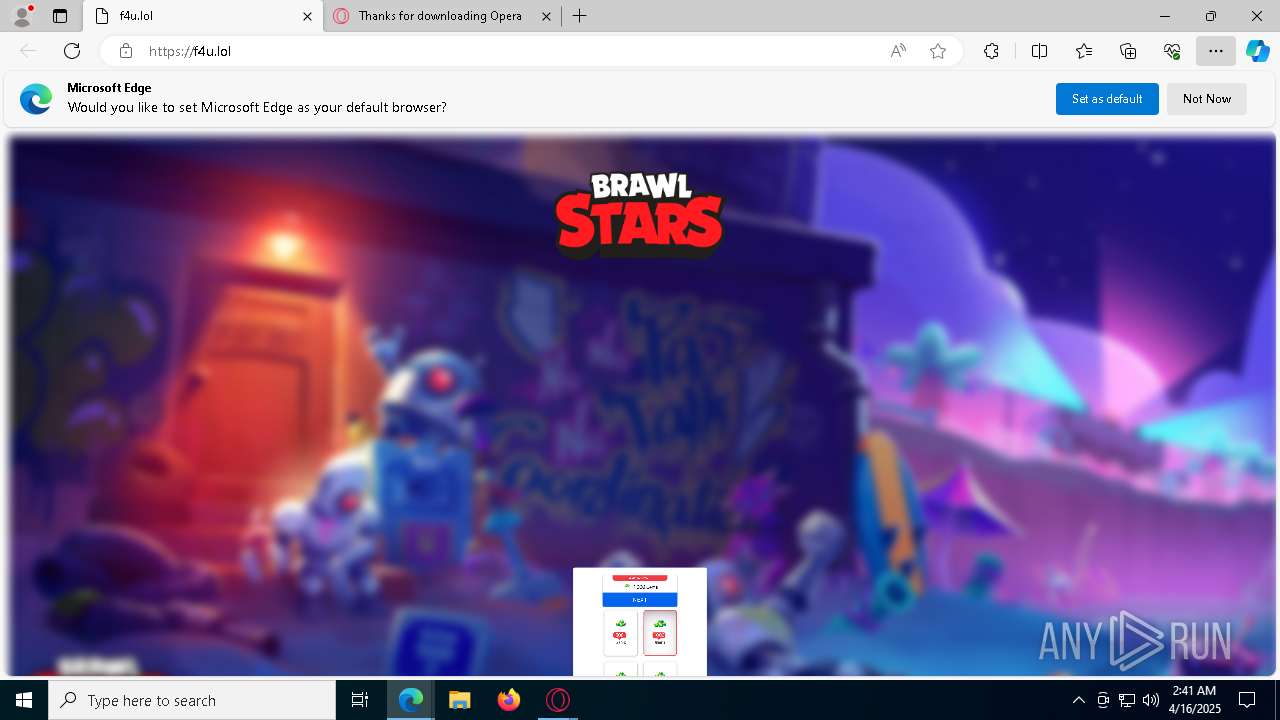The width and height of the screenshot is (1280, 720).
Task: Click the Brawl Stars logo
Action: pos(640,215)
